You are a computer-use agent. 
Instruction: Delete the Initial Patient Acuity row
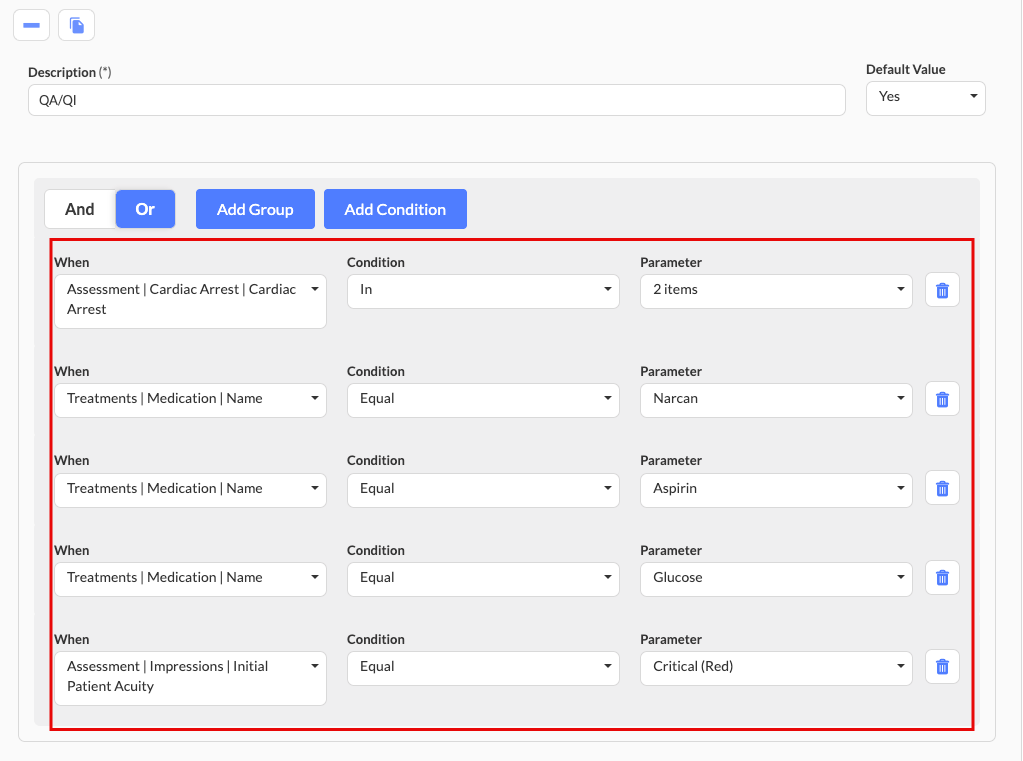click(x=942, y=667)
